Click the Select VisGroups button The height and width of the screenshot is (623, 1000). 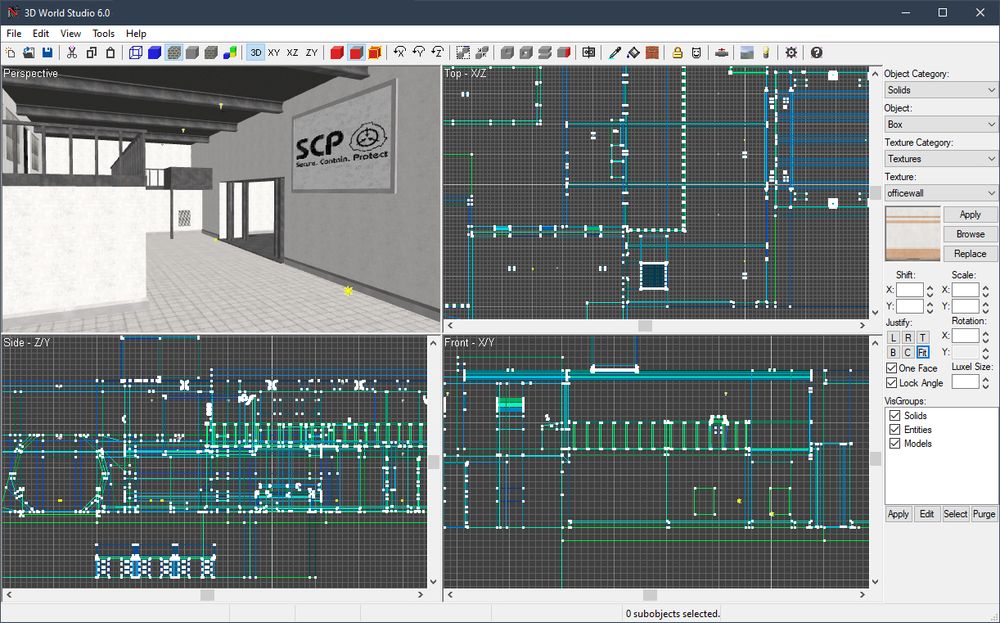(955, 514)
